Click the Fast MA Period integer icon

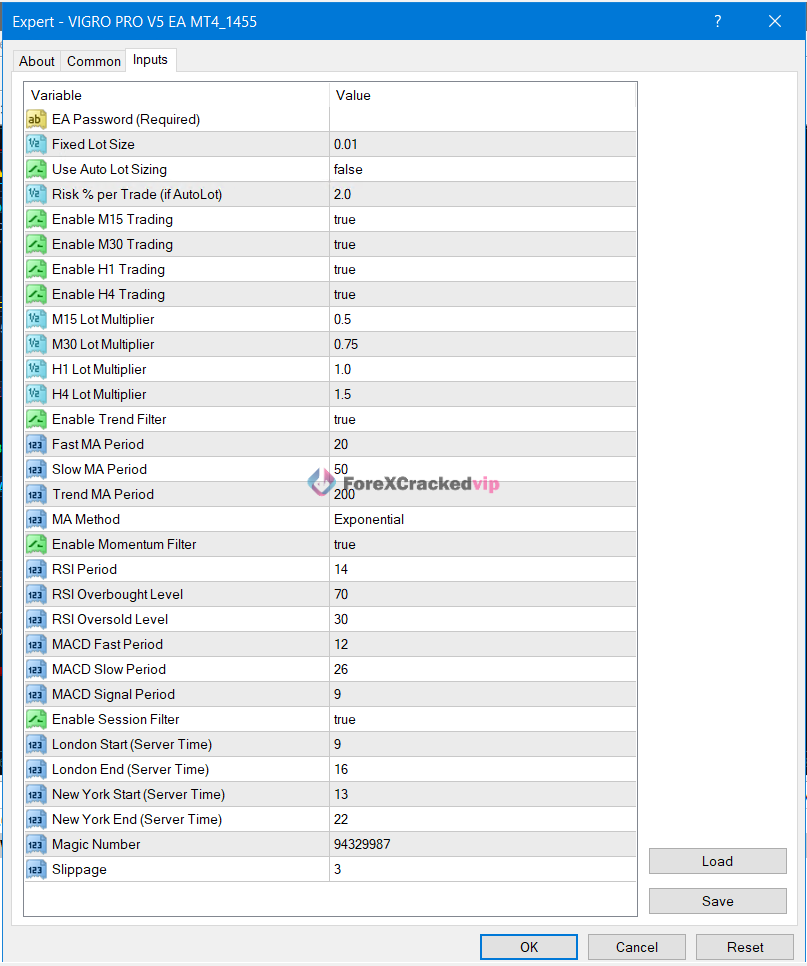click(x=36, y=445)
